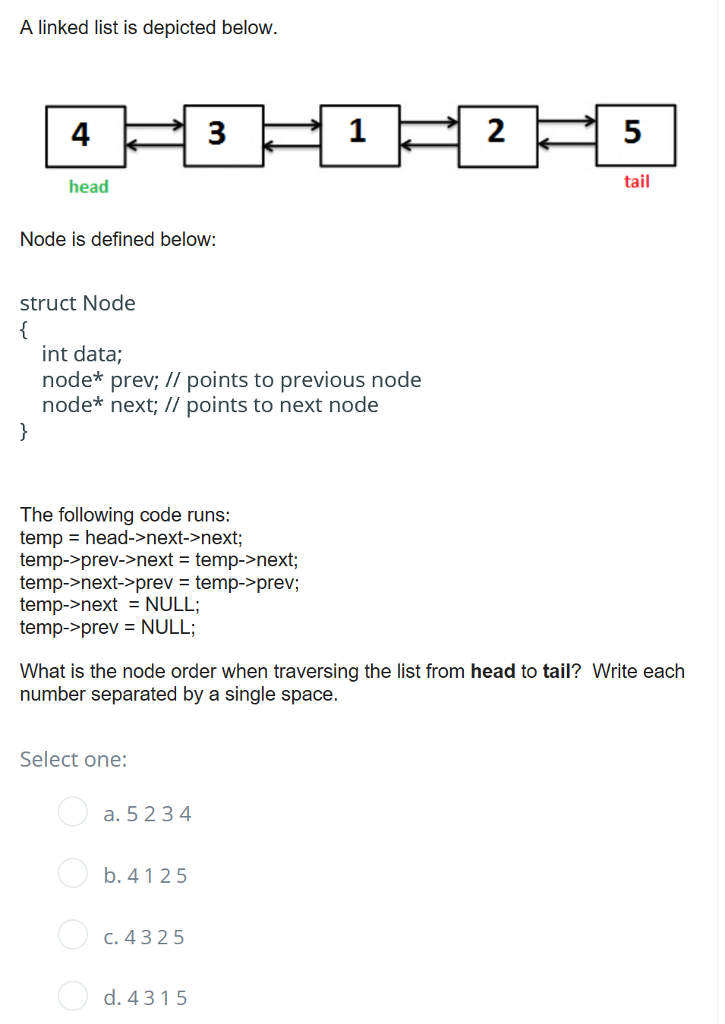Image resolution: width=725 pixels, height=1024 pixels.
Task: Click the node box containing 4
Action: click(x=84, y=135)
